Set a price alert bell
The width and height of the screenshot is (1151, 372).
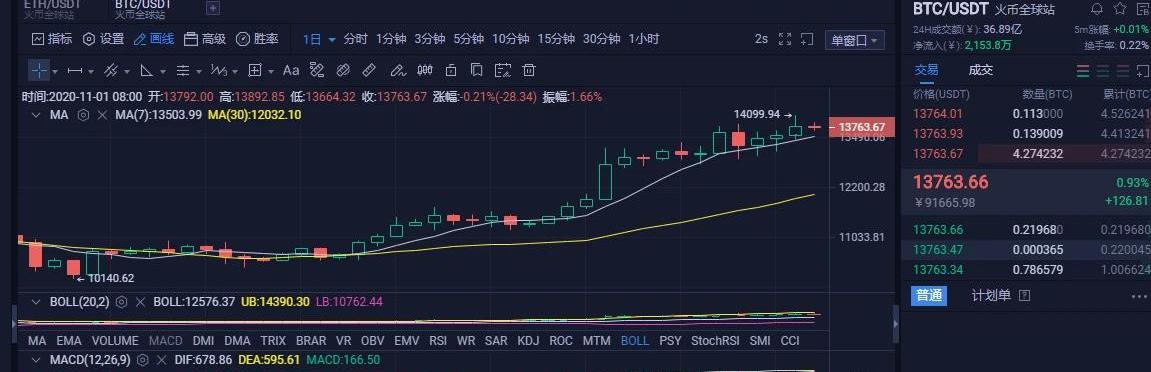(x=1097, y=9)
